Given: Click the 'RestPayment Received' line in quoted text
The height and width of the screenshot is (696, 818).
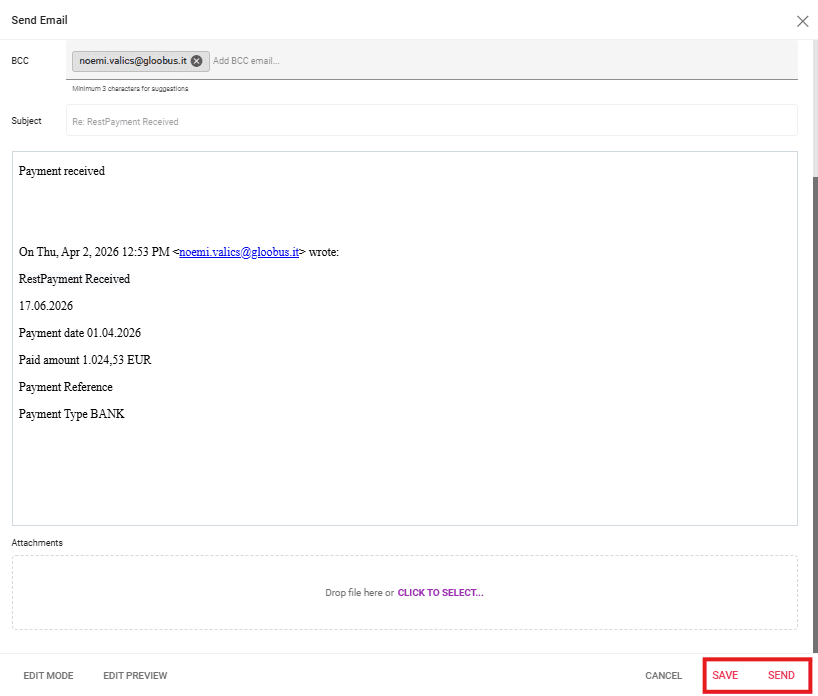Looking at the screenshot, I should (74, 279).
